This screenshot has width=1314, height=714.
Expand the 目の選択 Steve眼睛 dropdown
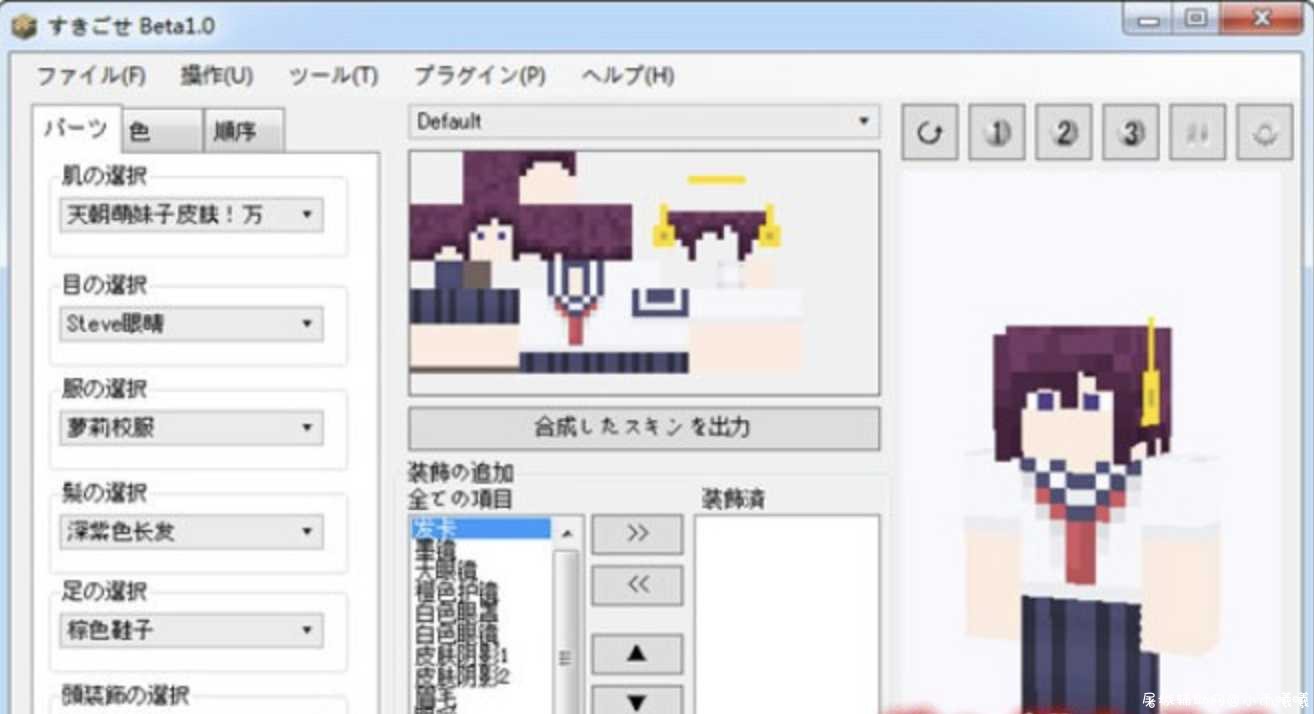(191, 324)
